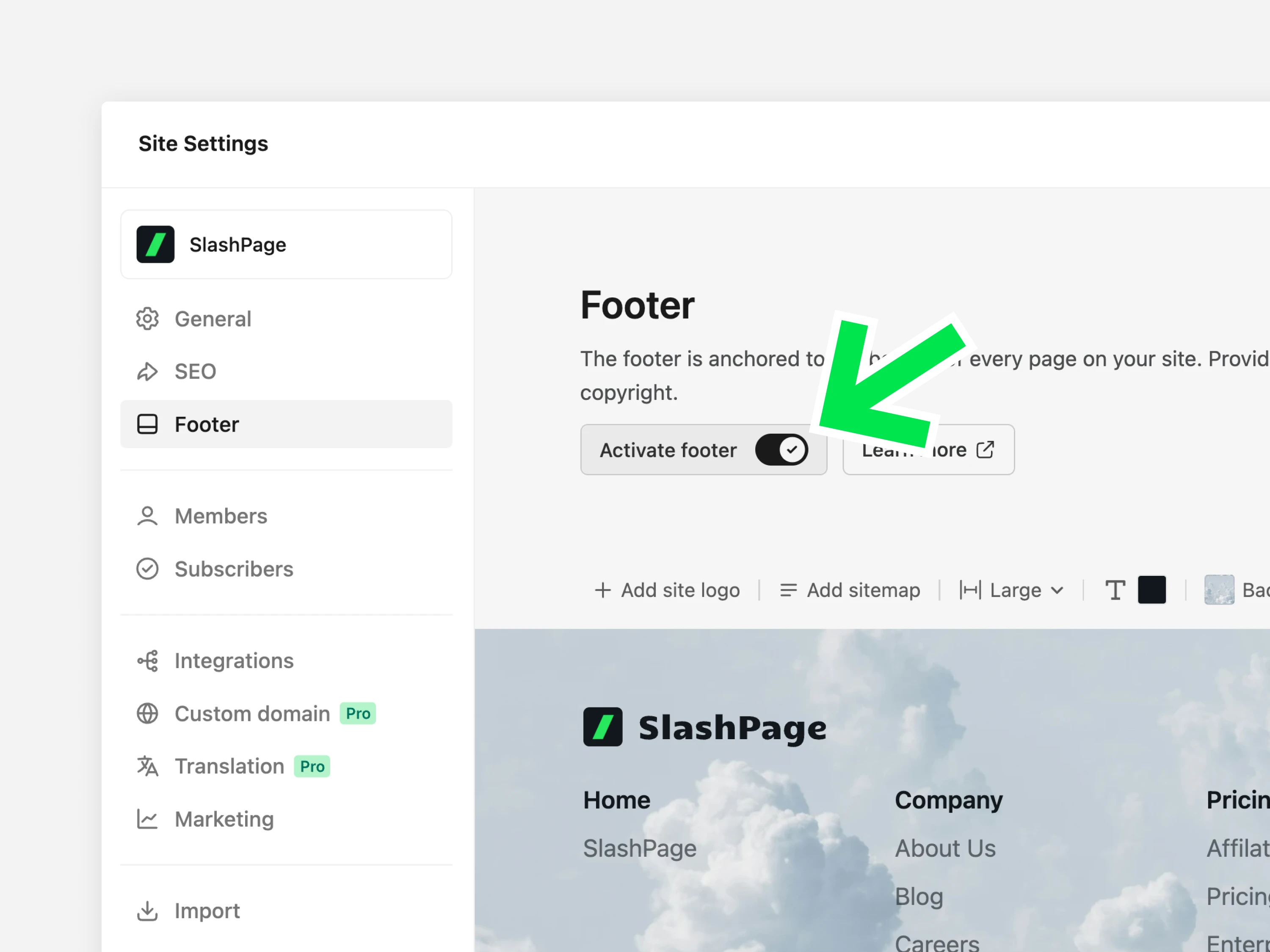
Task: Click the Company heading in footer preview
Action: (949, 800)
